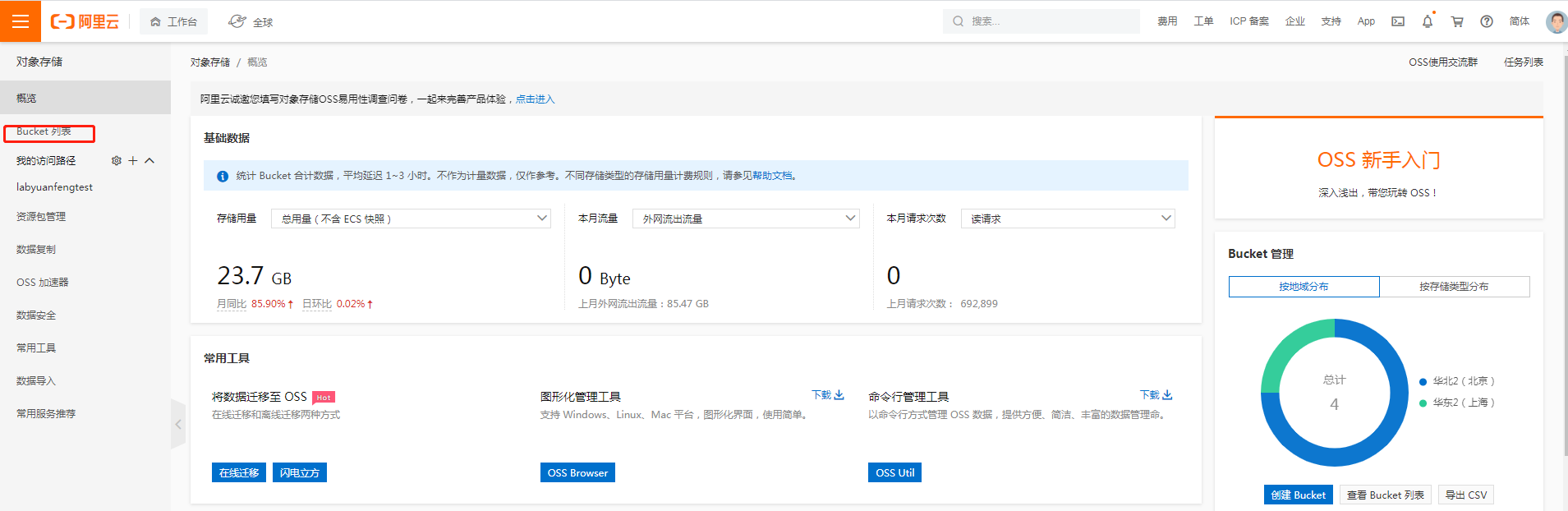Viewport: 1568px width, 511px height.
Task: Open the hamburger main menu
Action: 21,21
